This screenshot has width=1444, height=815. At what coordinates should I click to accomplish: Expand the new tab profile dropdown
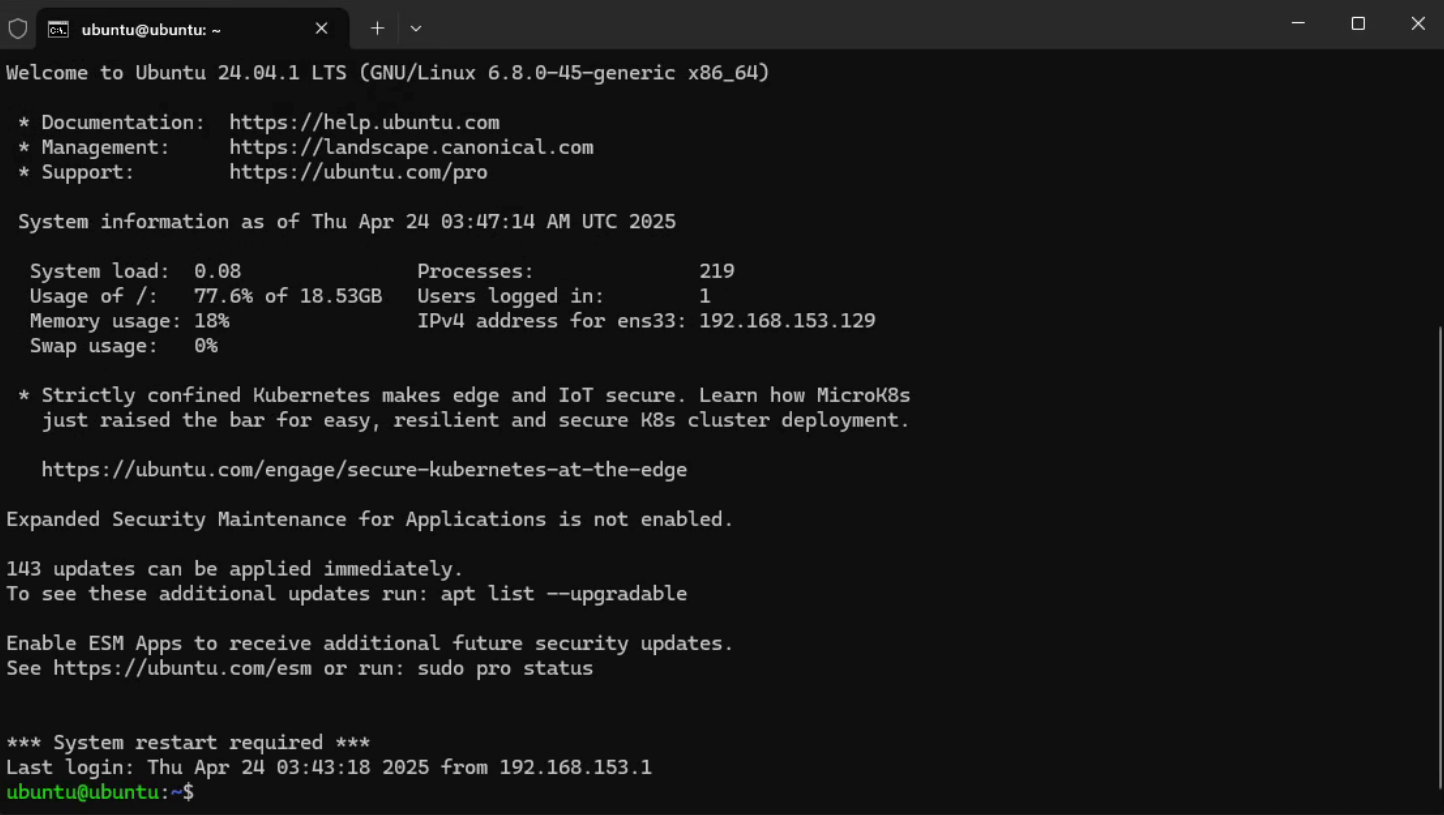click(x=416, y=28)
